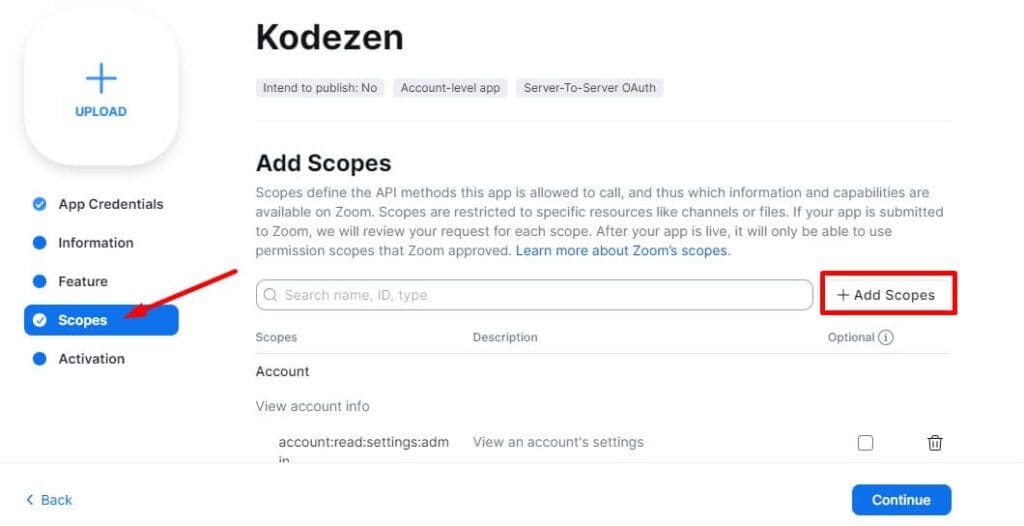Switch to the Feature step
Image resolution: width=1024 pixels, height=526 pixels.
pyautogui.click(x=82, y=282)
